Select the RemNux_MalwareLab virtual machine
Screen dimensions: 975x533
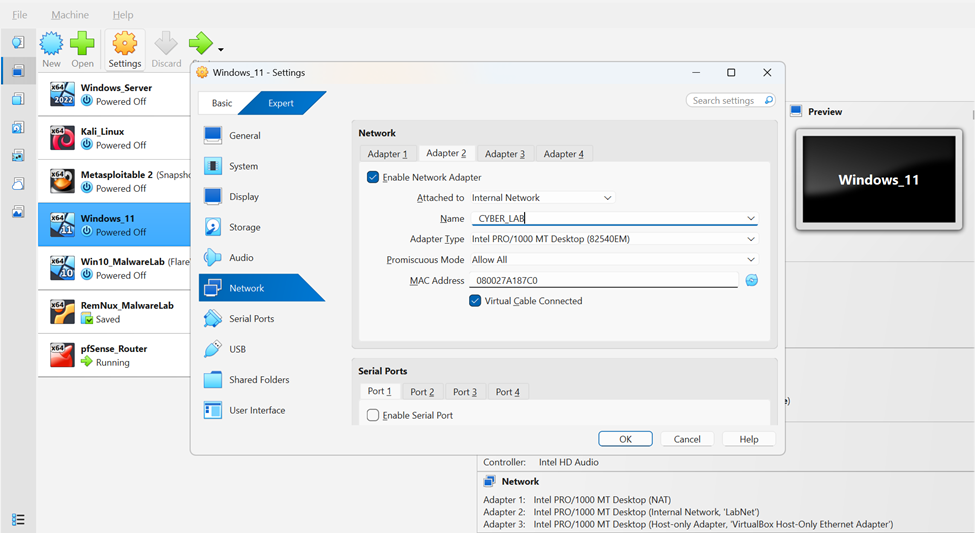(x=114, y=312)
